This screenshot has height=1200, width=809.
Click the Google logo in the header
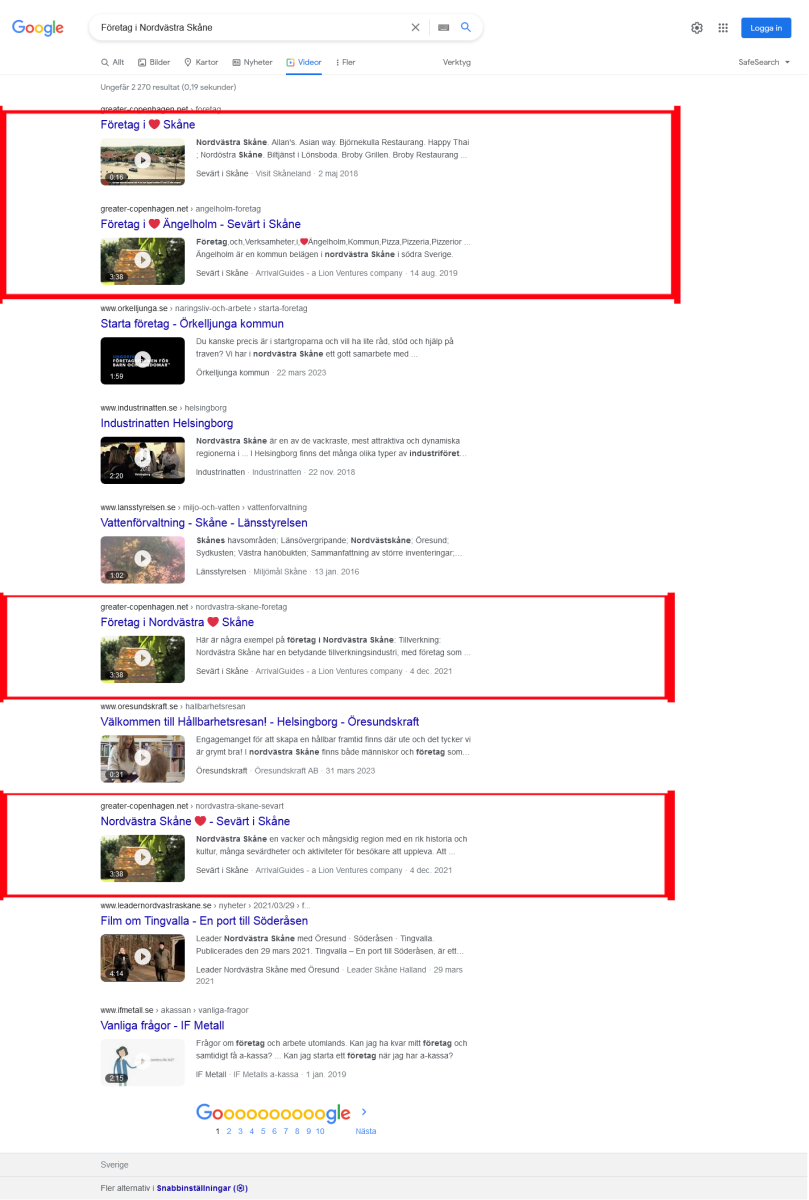[38, 28]
